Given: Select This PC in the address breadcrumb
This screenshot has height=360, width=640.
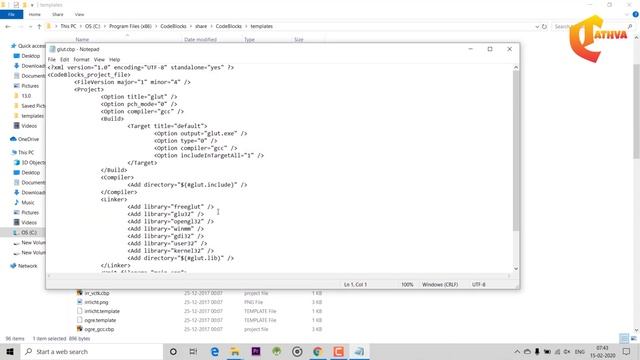Looking at the screenshot, I should point(68,26).
